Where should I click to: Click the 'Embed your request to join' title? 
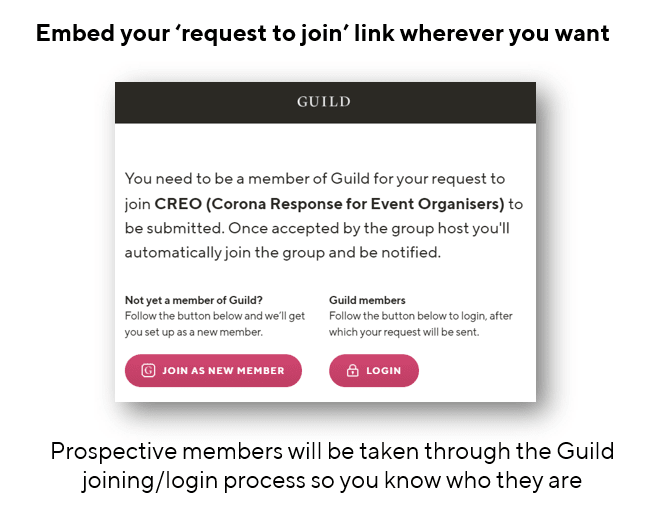pos(323,33)
